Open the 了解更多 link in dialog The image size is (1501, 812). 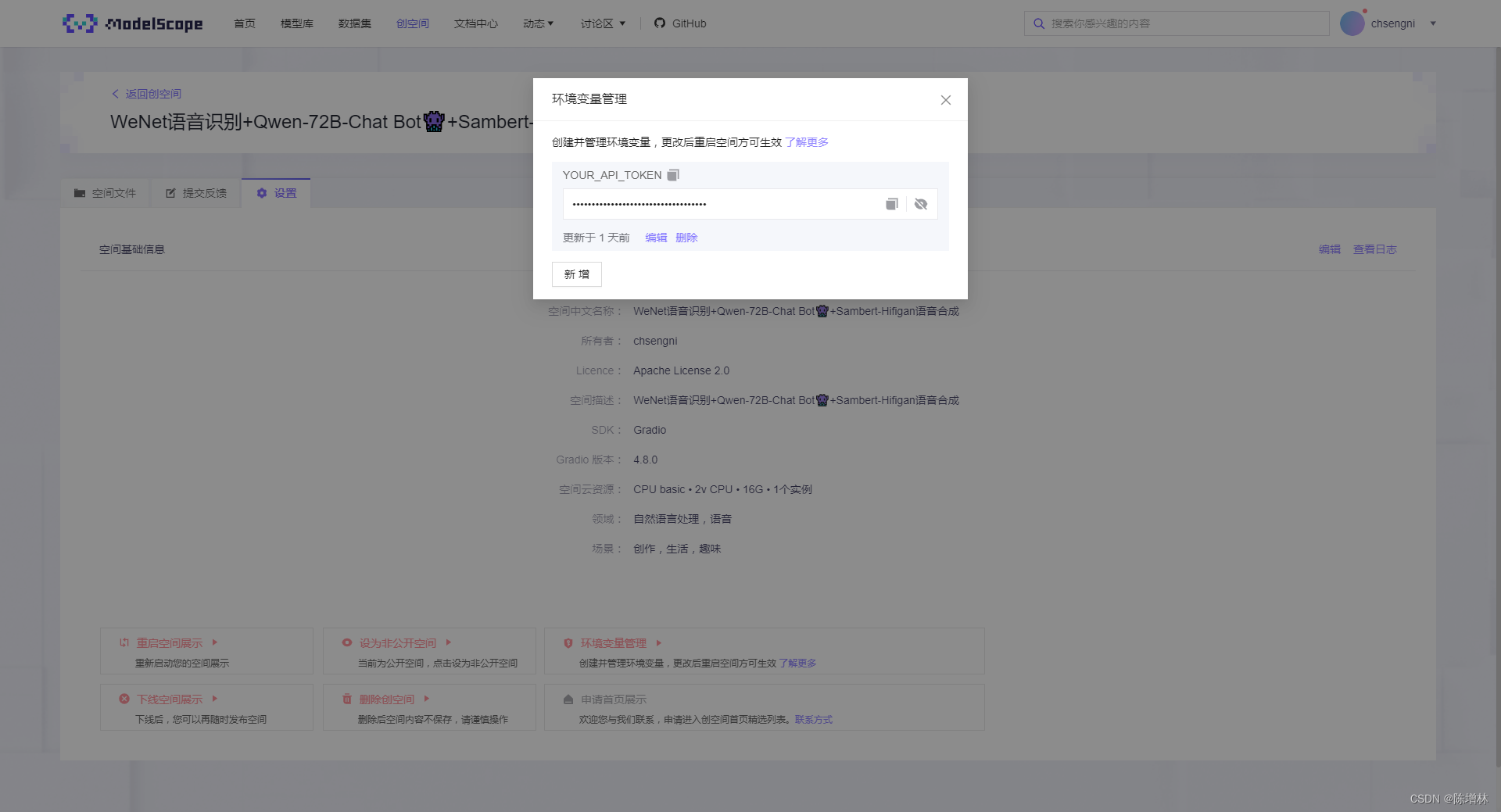tap(807, 142)
